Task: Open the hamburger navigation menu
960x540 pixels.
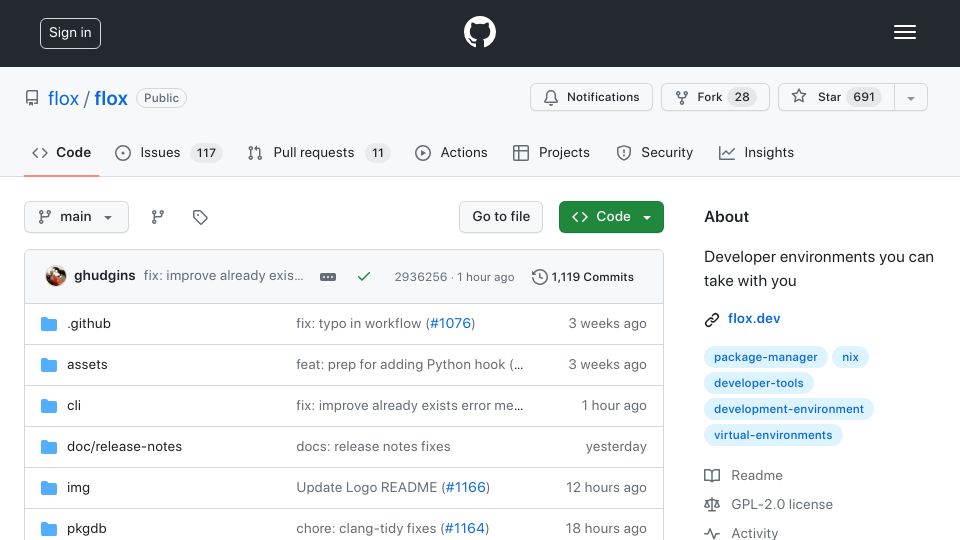Action: (x=904, y=32)
